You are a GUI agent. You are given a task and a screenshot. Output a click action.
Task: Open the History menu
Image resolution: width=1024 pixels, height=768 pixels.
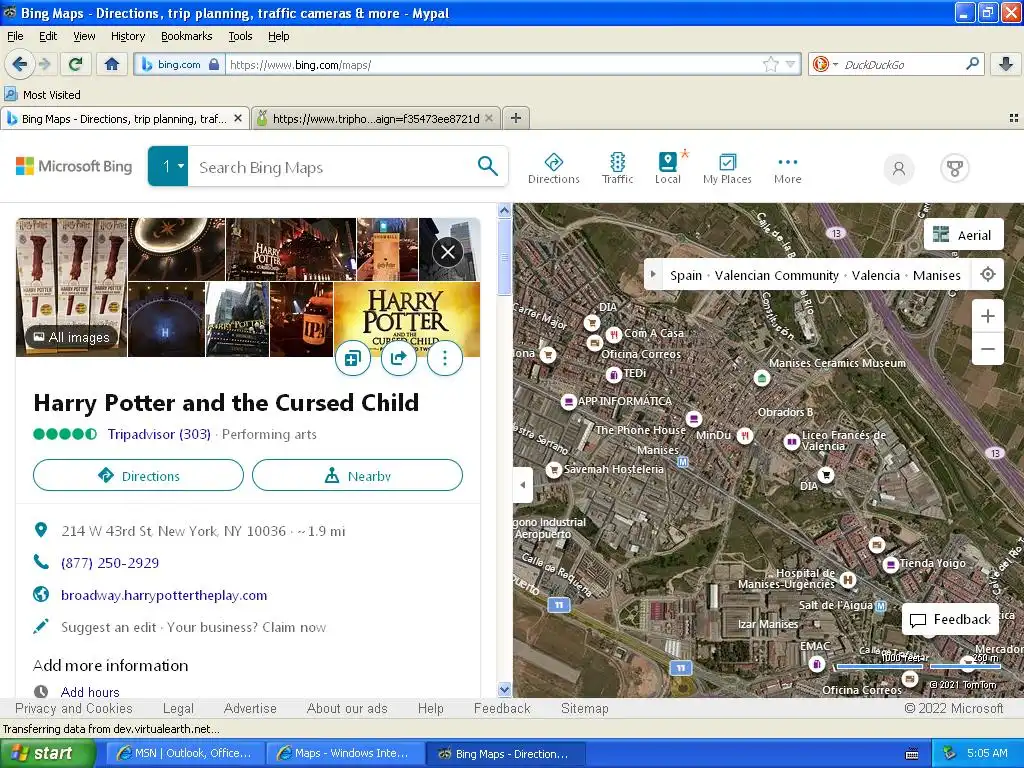pos(128,36)
